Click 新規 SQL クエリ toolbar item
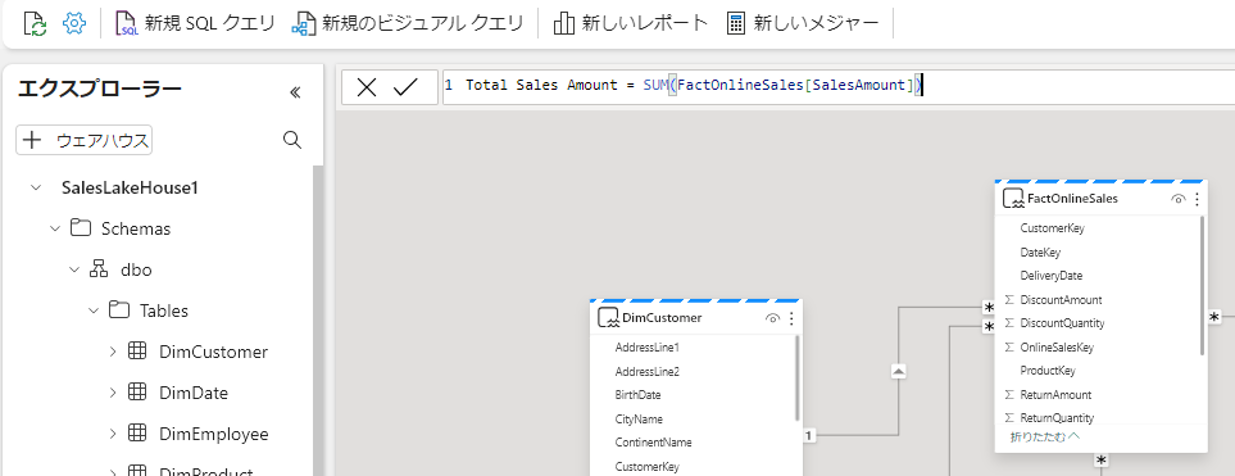Image resolution: width=1235 pixels, height=476 pixels. point(196,23)
